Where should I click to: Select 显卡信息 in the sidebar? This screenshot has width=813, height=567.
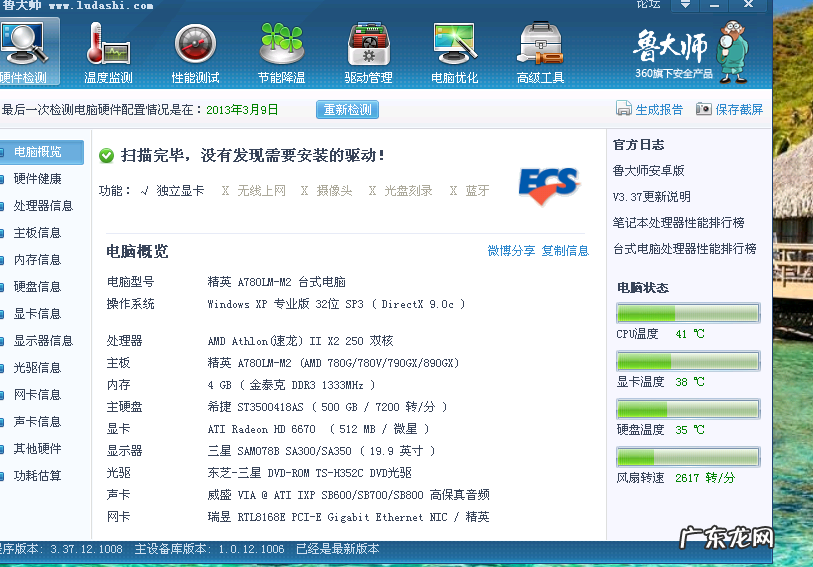[x=37, y=314]
